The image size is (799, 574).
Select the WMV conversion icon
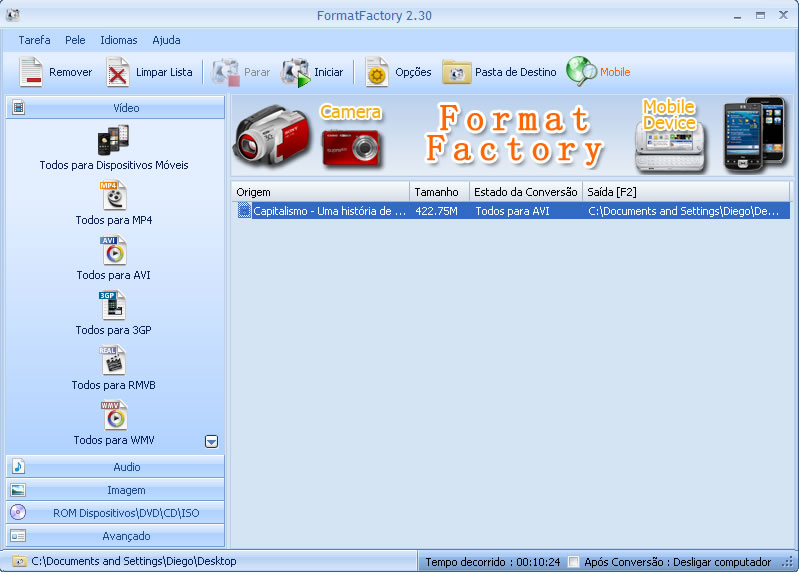[114, 415]
